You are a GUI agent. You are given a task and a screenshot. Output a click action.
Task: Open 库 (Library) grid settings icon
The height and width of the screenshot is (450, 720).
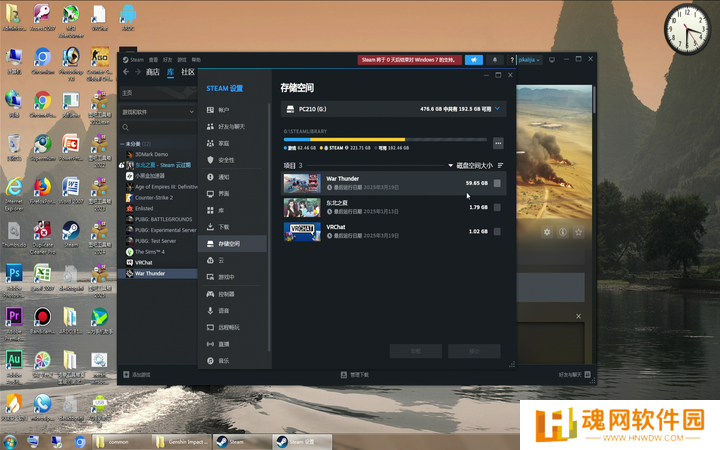210,210
